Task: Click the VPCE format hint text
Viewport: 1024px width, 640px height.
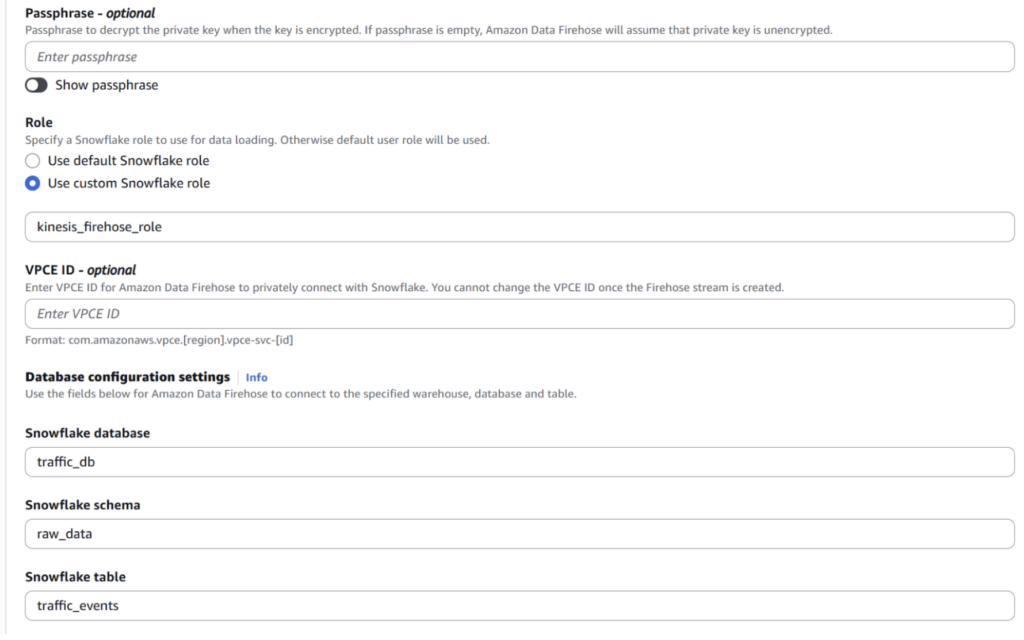Action: (x=159, y=340)
